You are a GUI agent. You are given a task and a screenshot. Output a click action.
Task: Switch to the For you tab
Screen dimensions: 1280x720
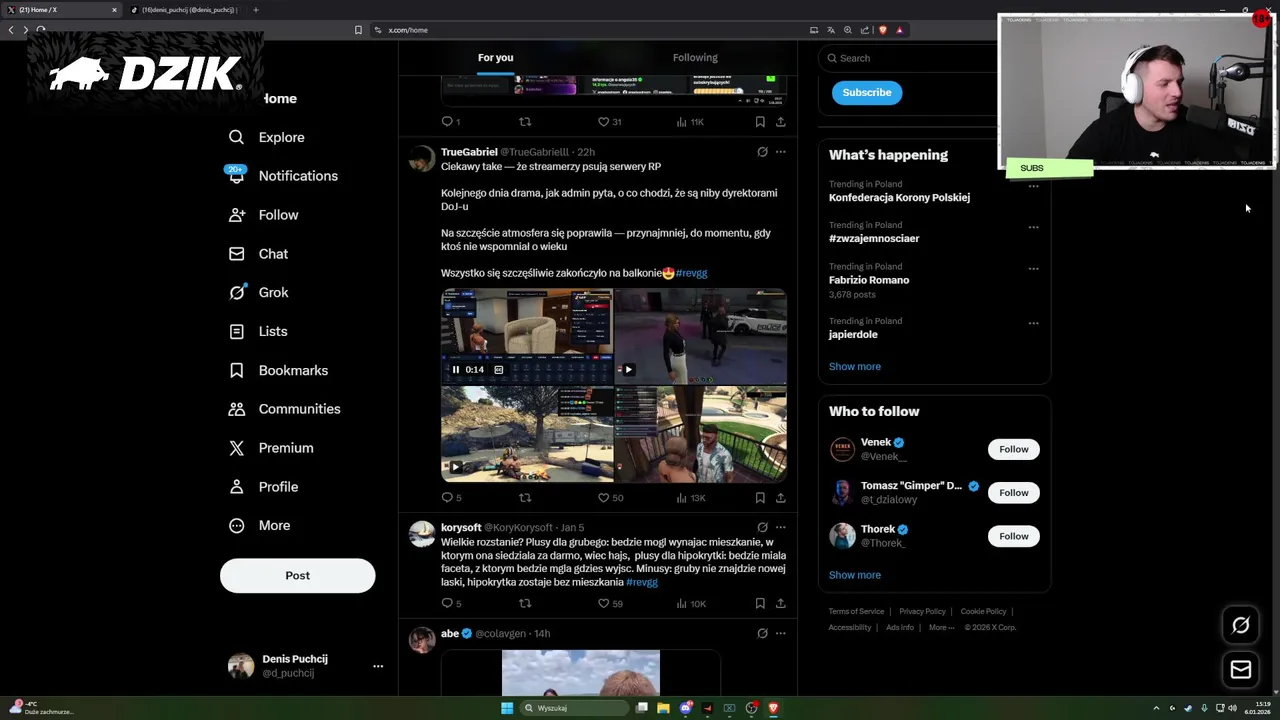pos(495,58)
